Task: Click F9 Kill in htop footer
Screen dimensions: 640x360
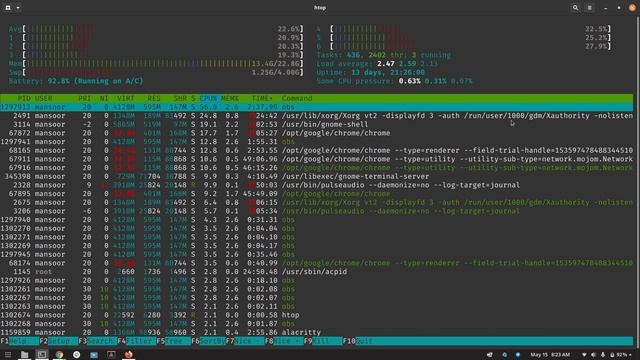Action: pos(322,341)
